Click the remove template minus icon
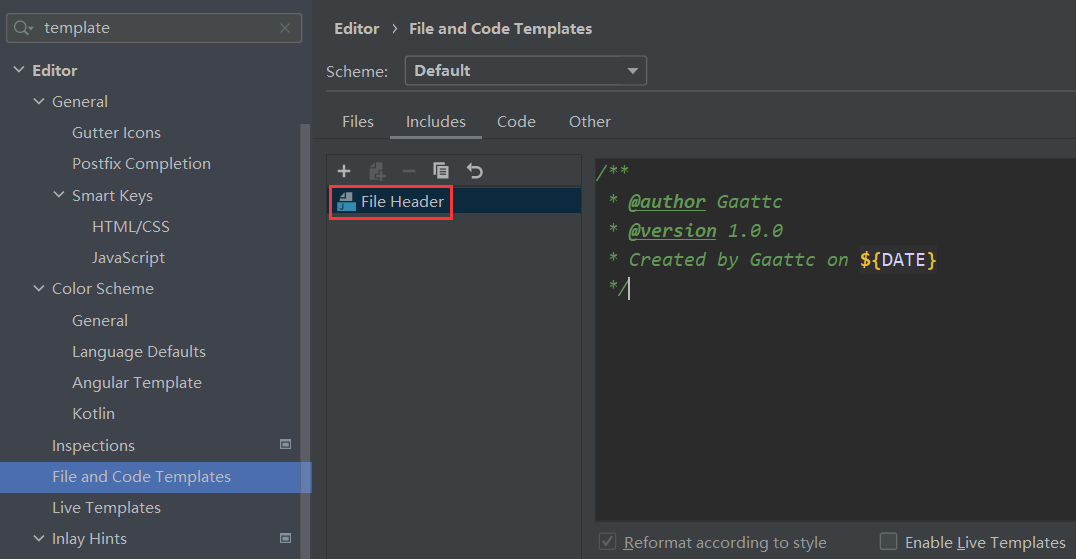 [408, 171]
